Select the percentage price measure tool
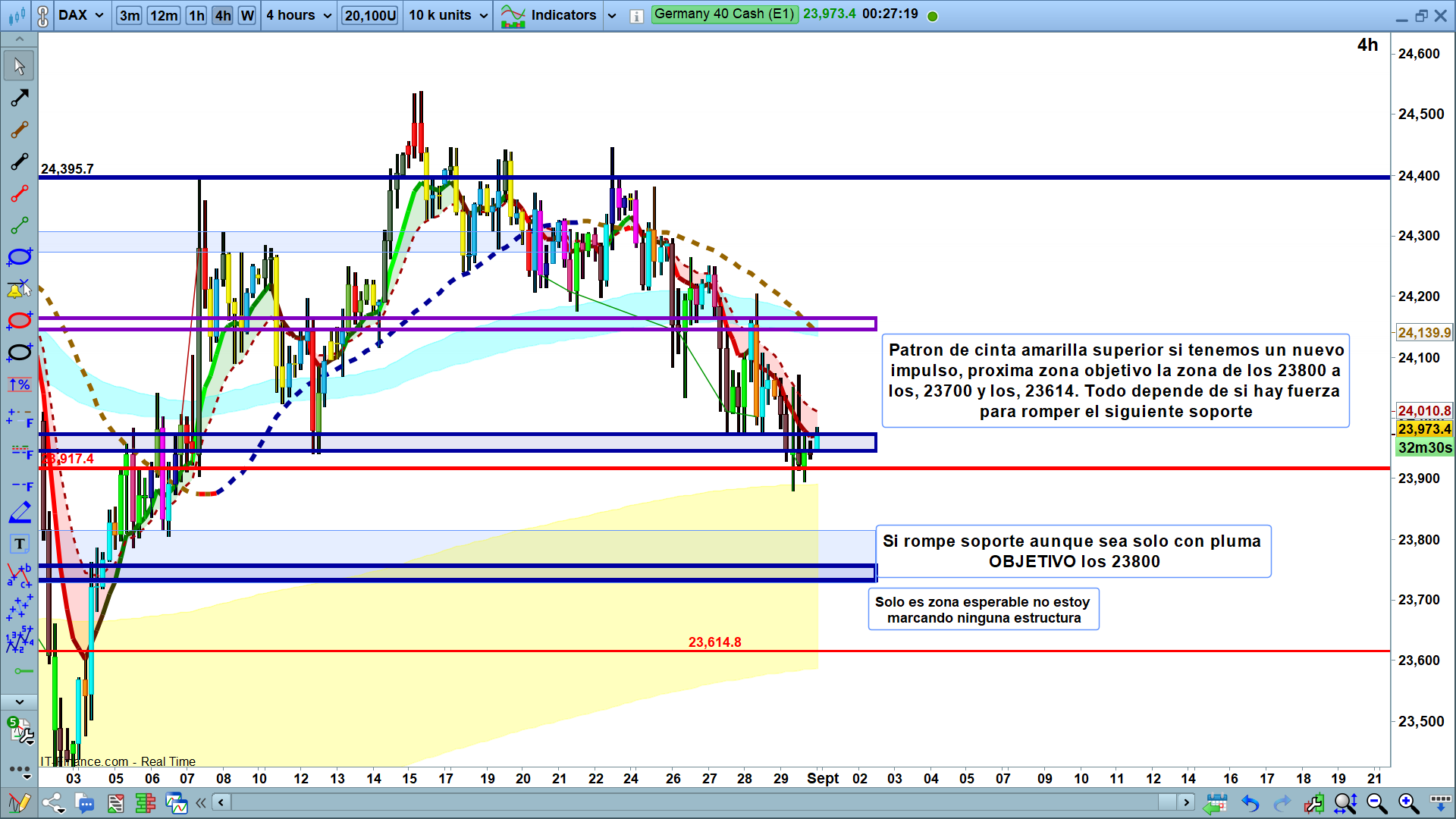The height and width of the screenshot is (819, 1456). (19, 384)
